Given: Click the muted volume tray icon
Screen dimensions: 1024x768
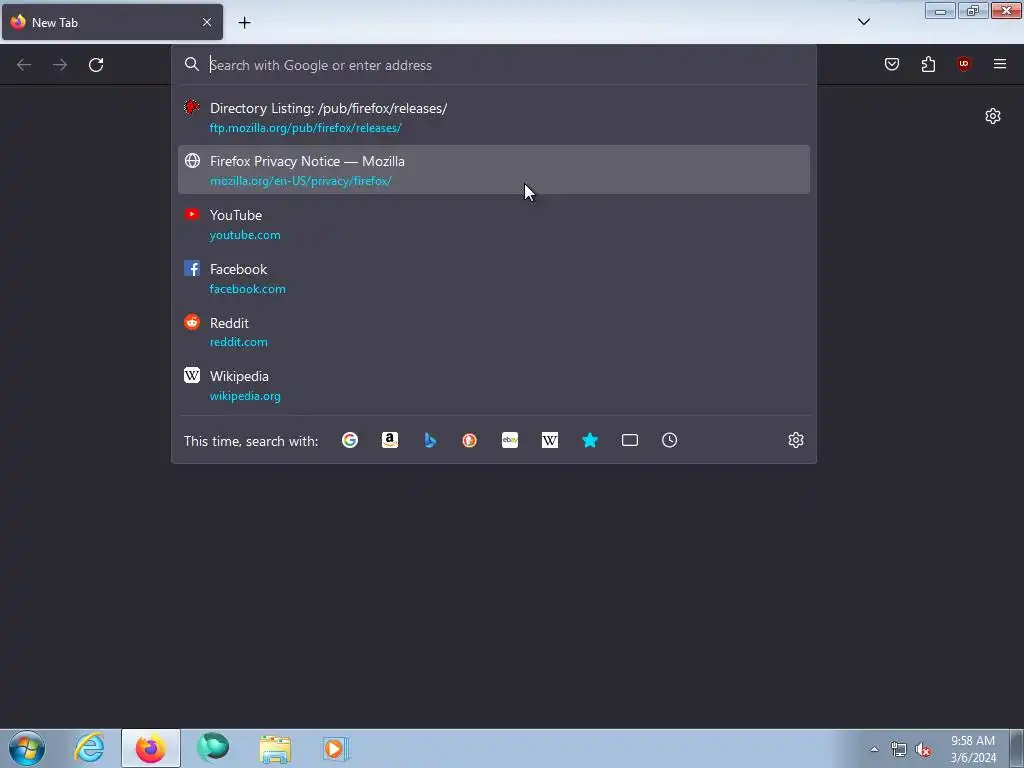Looking at the screenshot, I should [x=923, y=750].
